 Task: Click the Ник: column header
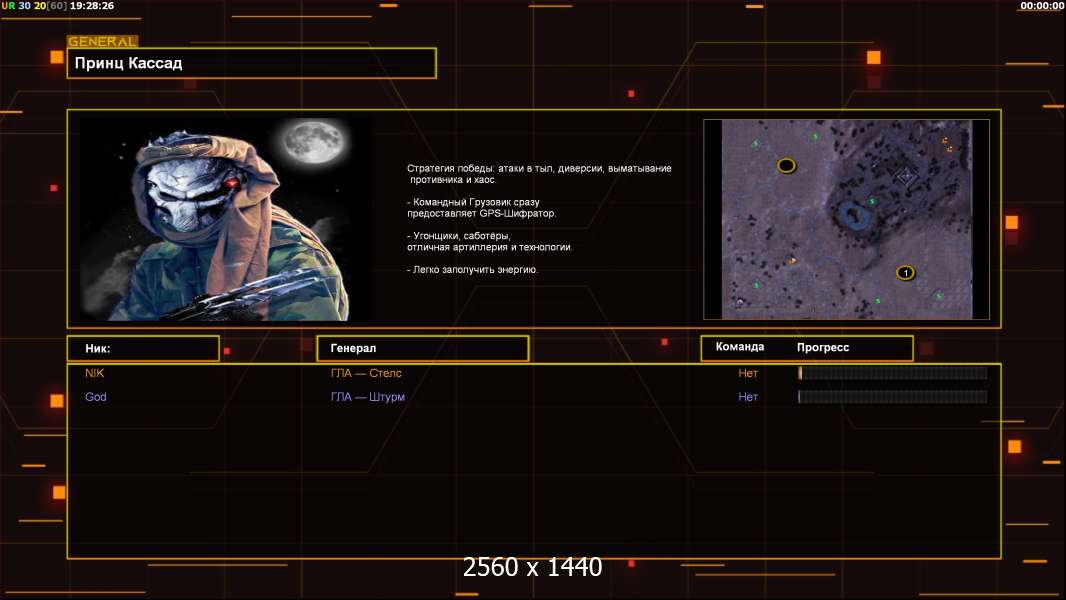point(143,348)
